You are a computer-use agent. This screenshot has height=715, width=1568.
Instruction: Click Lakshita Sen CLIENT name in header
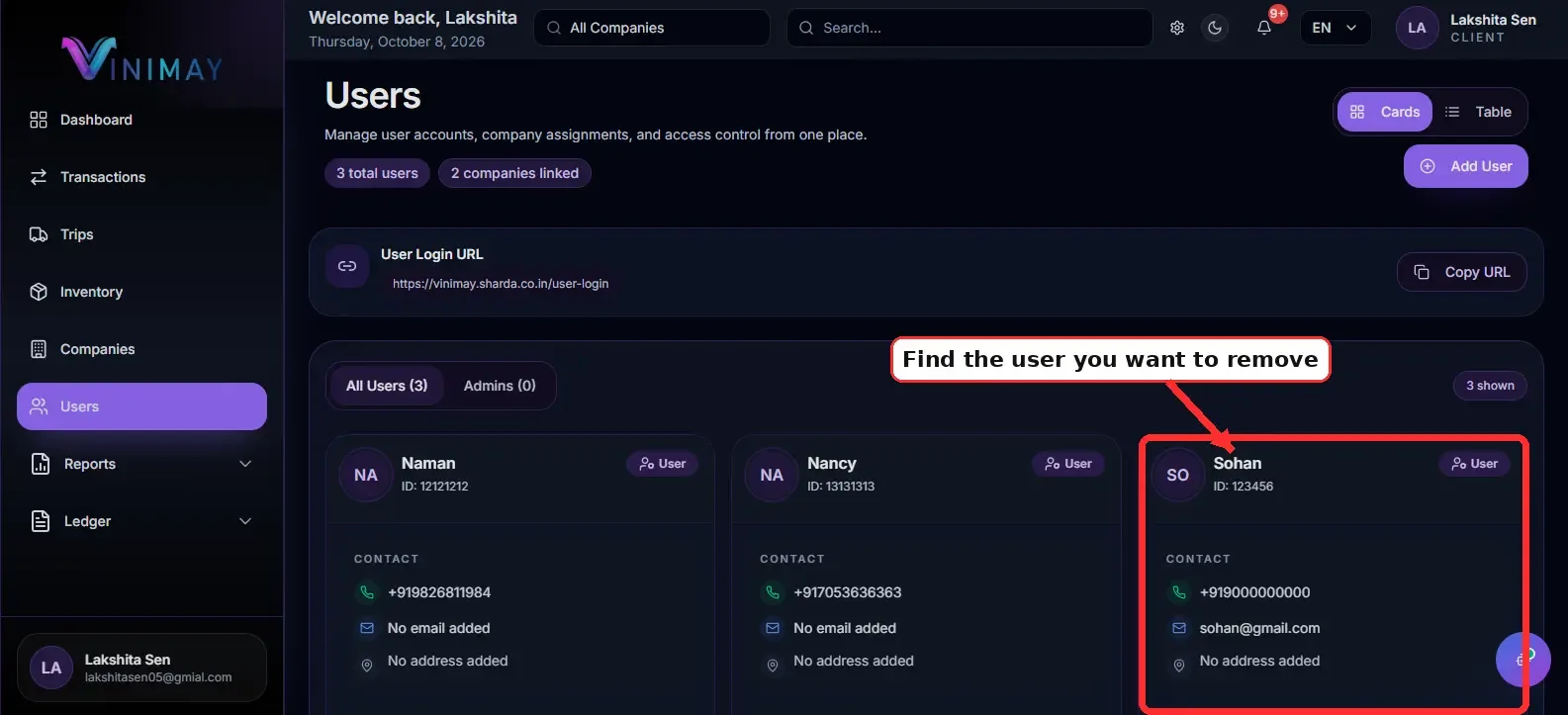1493,28
